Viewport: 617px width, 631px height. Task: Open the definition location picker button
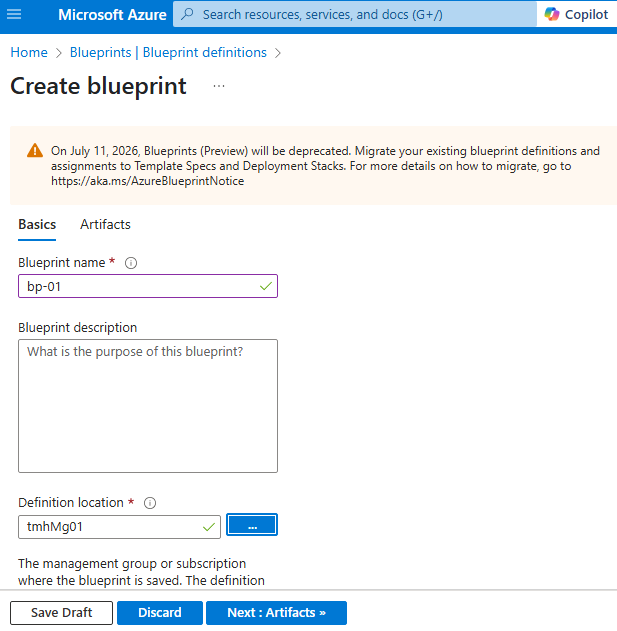(x=252, y=525)
